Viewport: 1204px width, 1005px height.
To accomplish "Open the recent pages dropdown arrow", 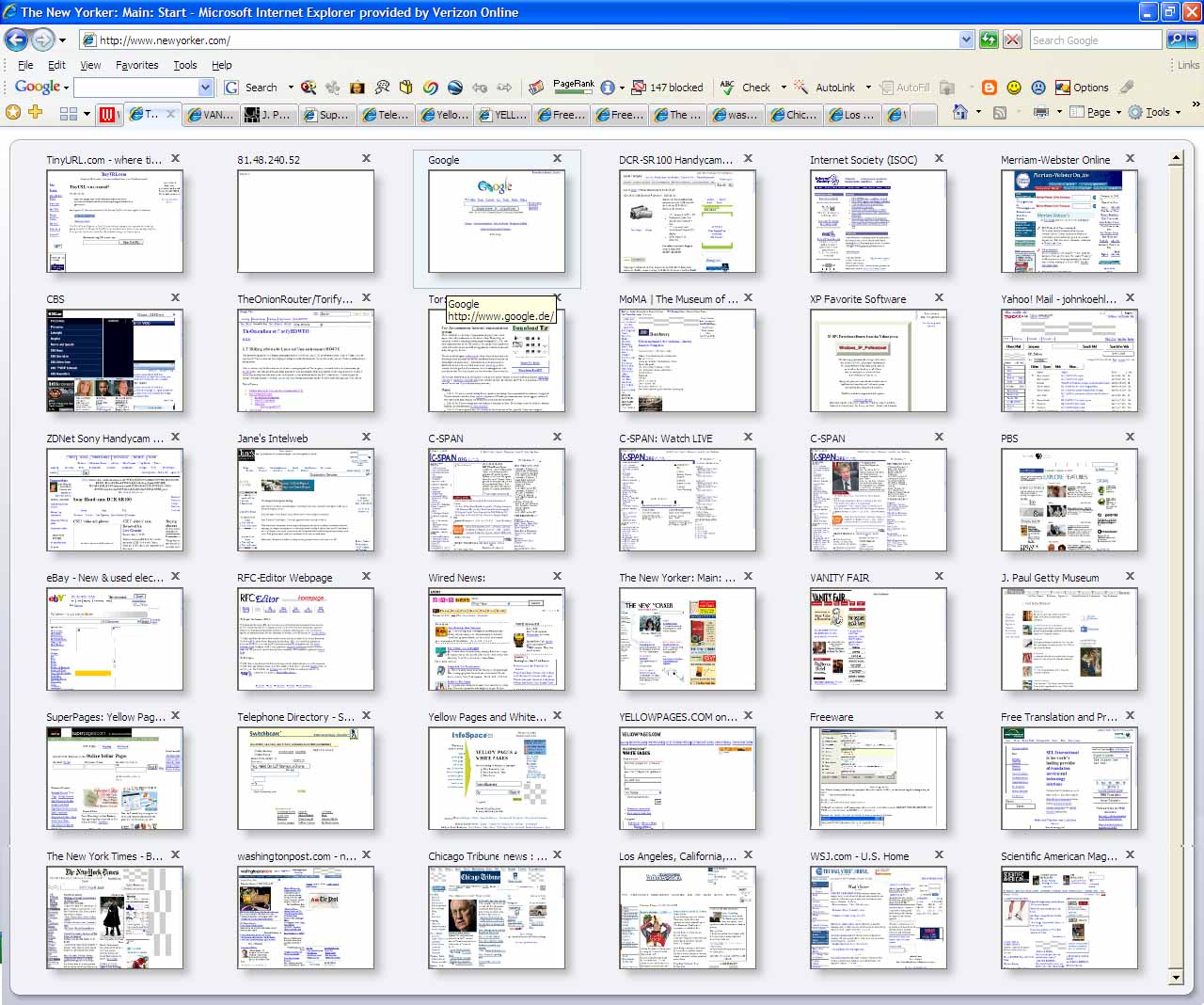I will click(62, 40).
